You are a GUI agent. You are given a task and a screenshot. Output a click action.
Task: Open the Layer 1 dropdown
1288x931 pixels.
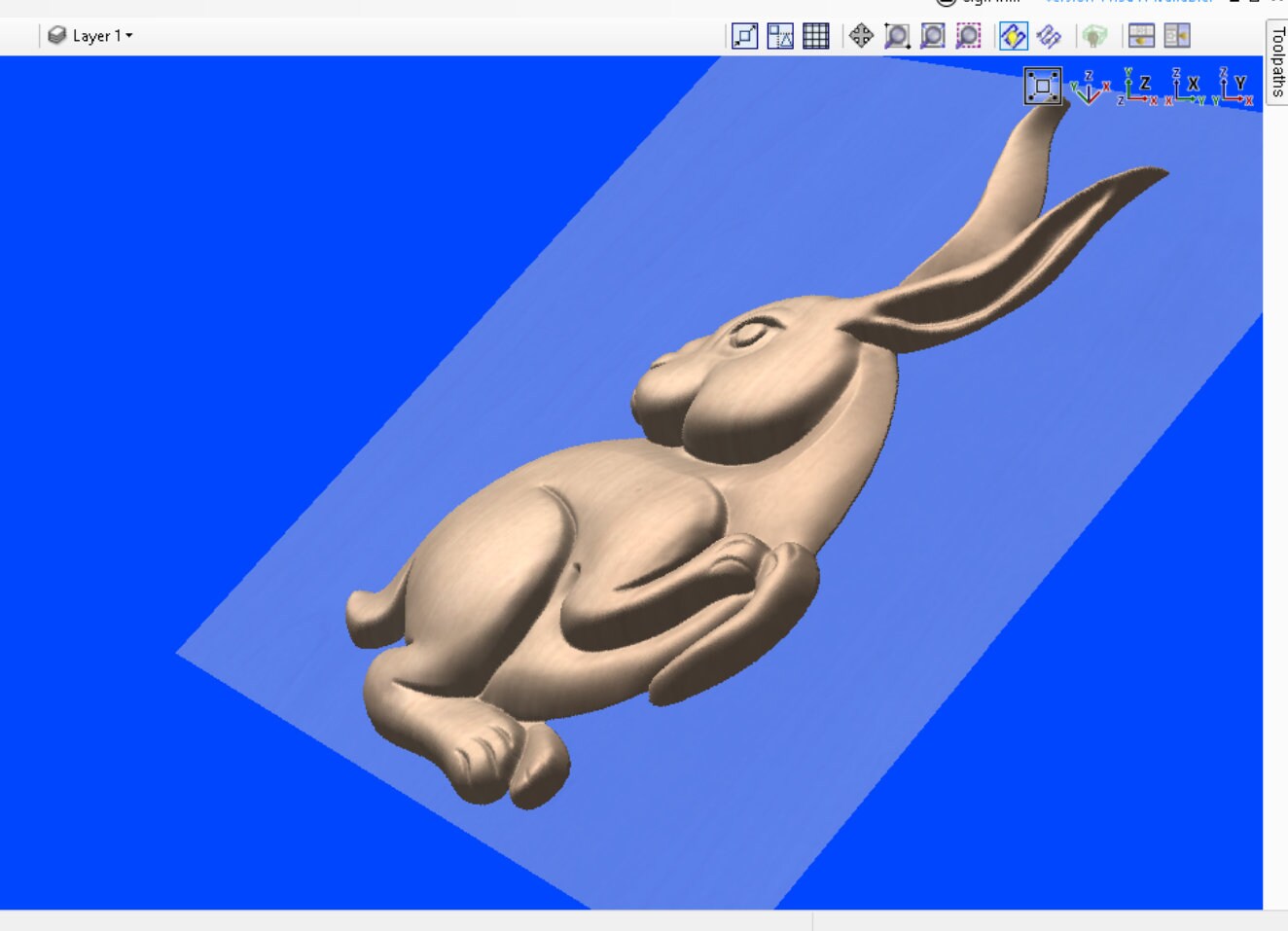coord(94,36)
